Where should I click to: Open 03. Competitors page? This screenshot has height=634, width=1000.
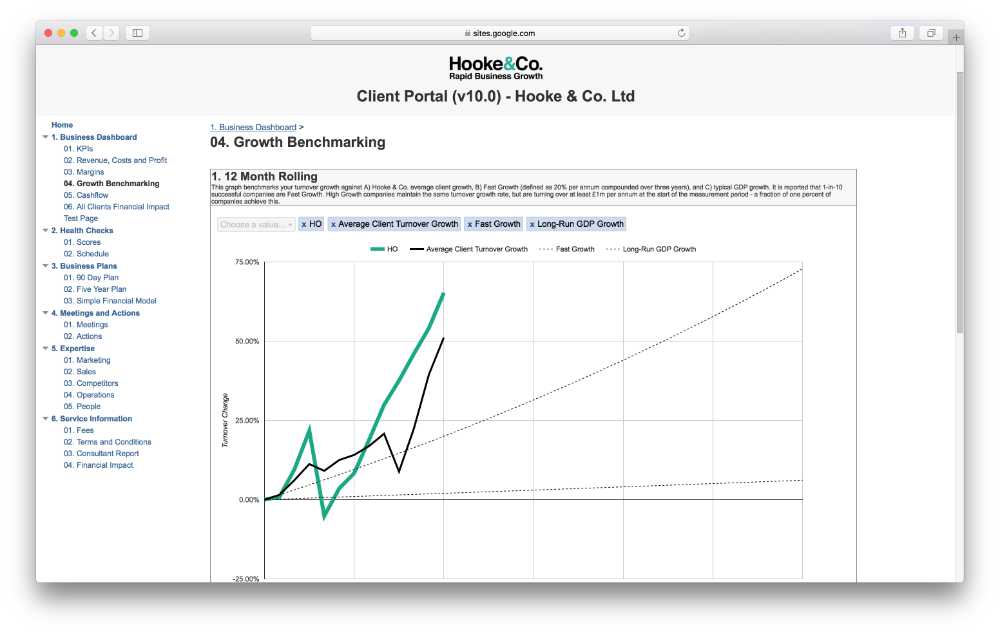coord(91,383)
